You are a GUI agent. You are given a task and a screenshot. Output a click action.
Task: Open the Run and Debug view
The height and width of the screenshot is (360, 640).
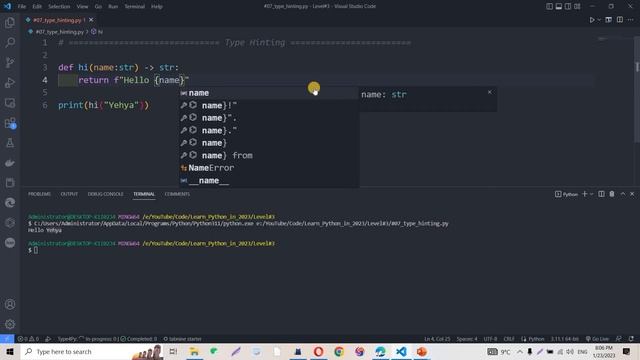[10, 83]
